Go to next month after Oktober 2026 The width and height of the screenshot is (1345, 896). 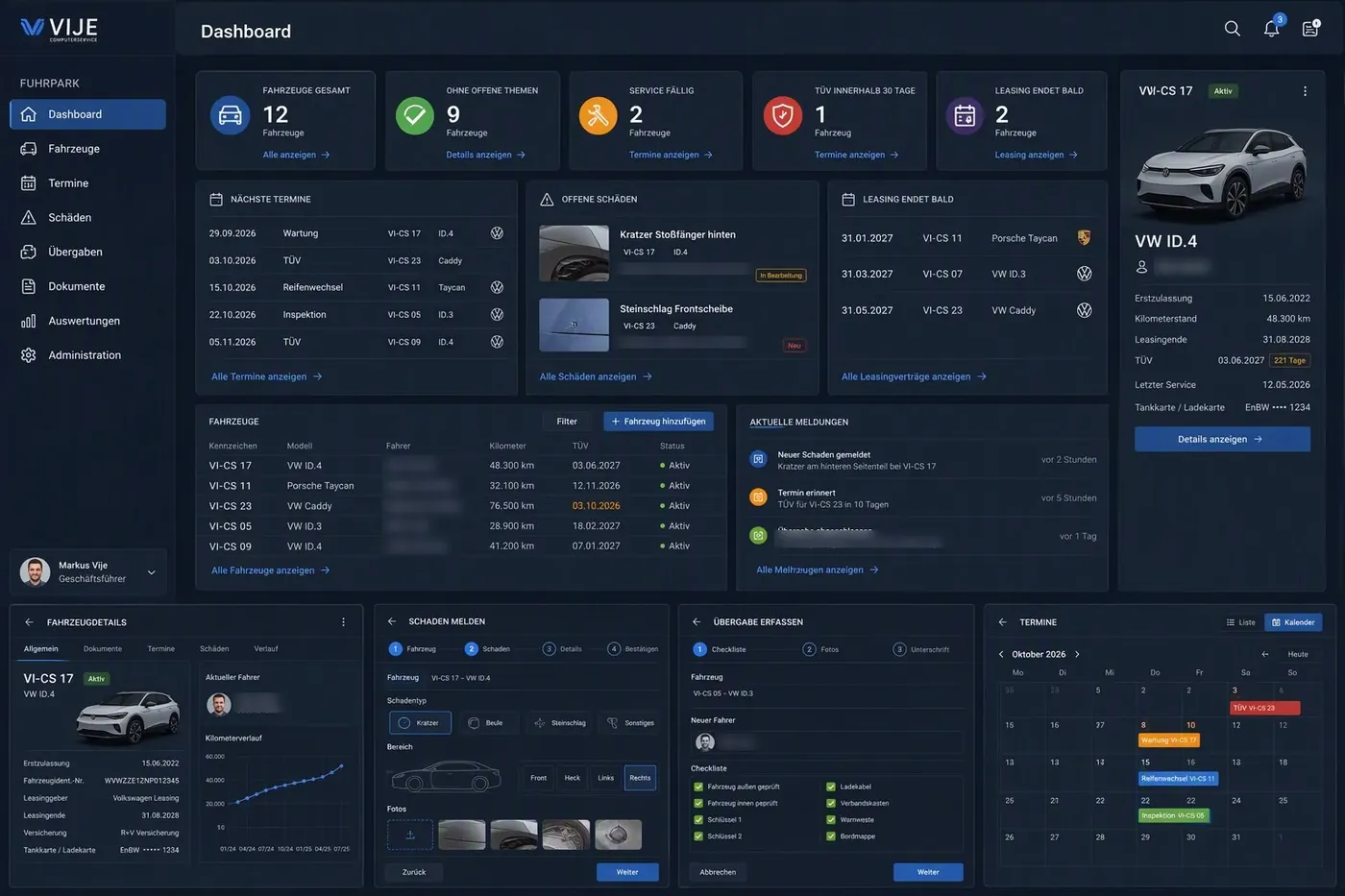click(x=1077, y=654)
